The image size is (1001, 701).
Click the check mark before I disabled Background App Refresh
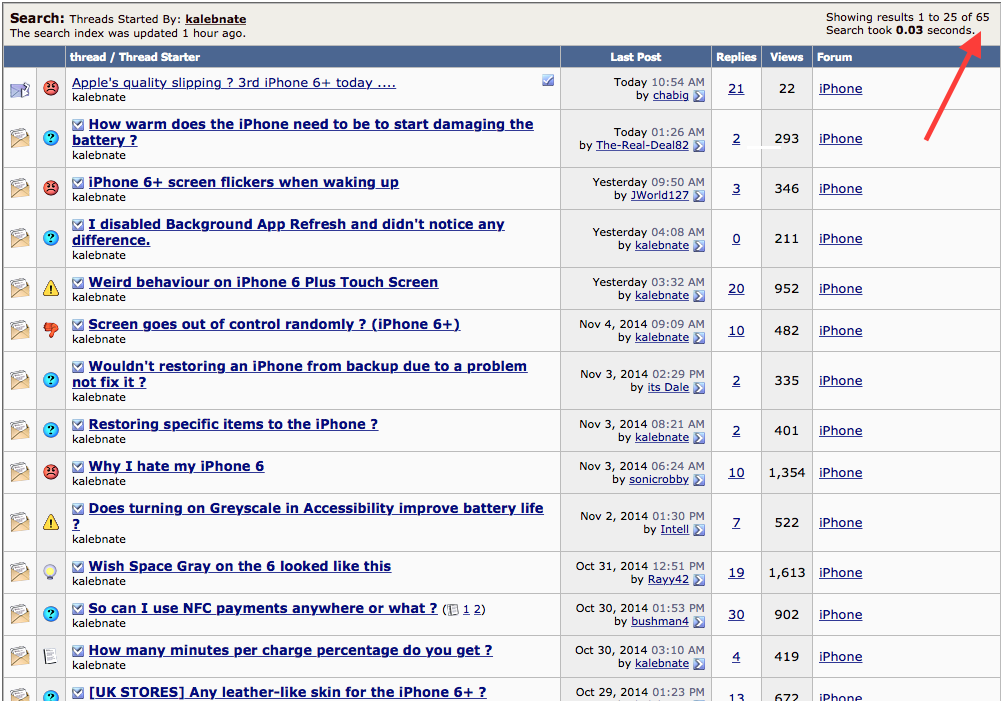coord(78,225)
